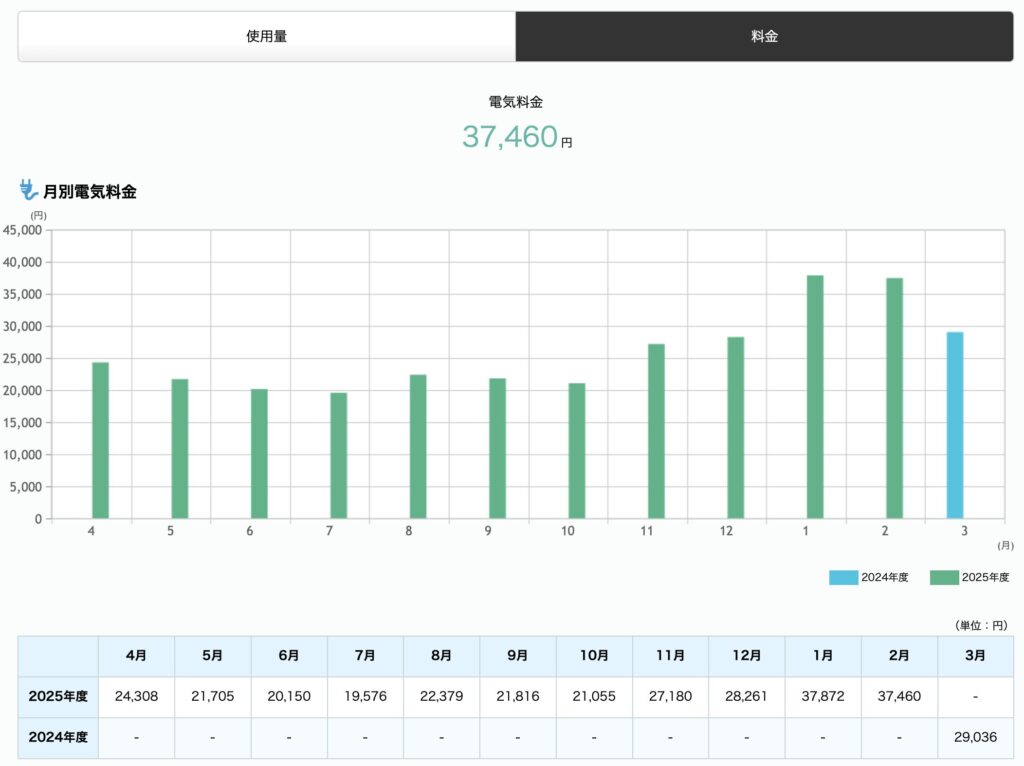This screenshot has width=1024, height=766.
Task: Click the plug icon beside 月別電気料金
Action: click(x=29, y=190)
